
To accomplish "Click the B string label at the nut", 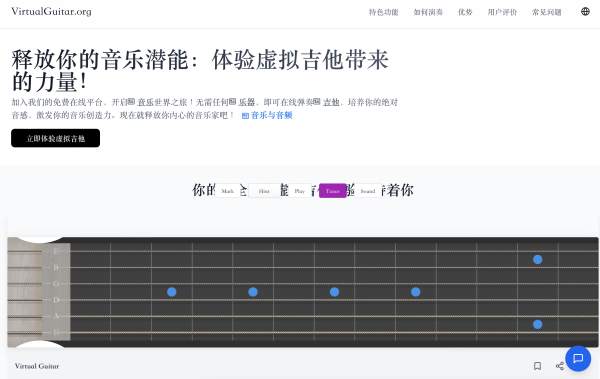I will (56, 268).
